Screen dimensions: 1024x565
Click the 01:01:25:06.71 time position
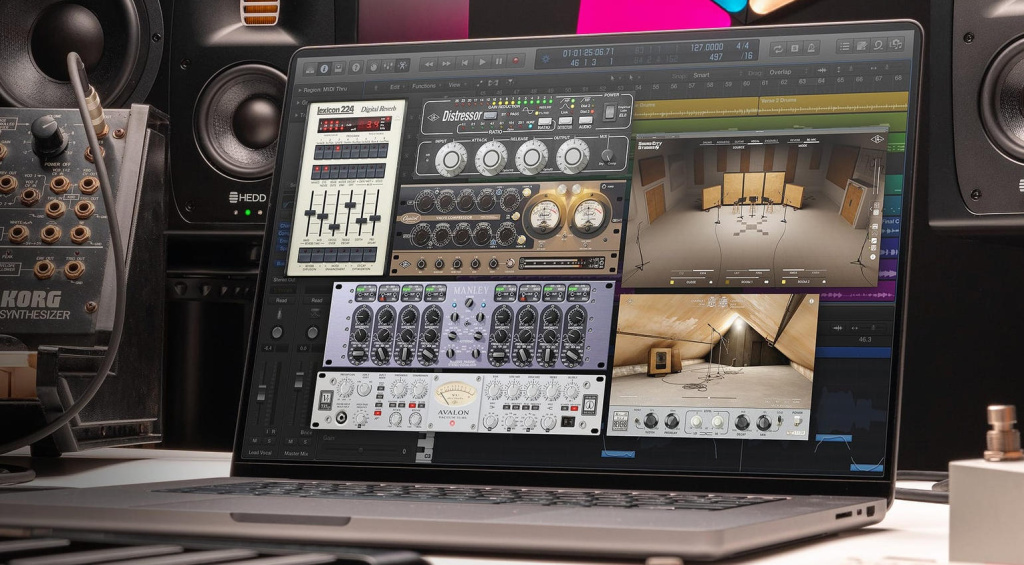(588, 52)
